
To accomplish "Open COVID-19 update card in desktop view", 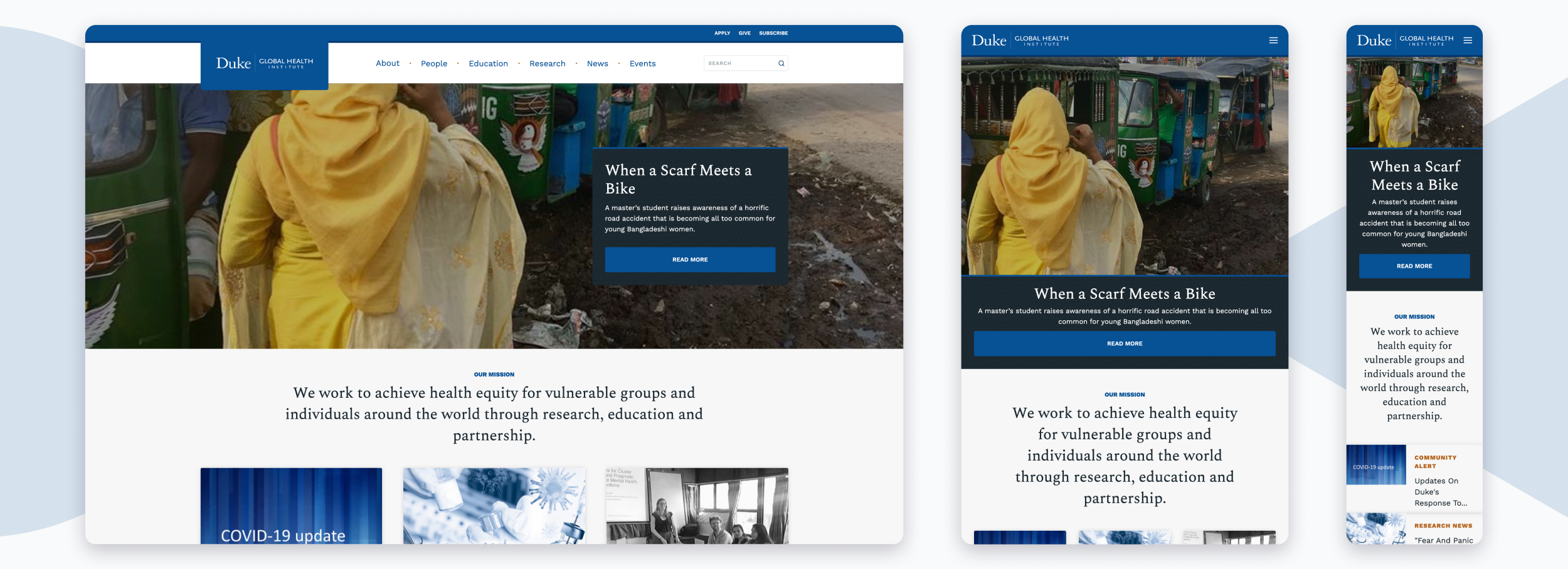I will click(x=291, y=506).
